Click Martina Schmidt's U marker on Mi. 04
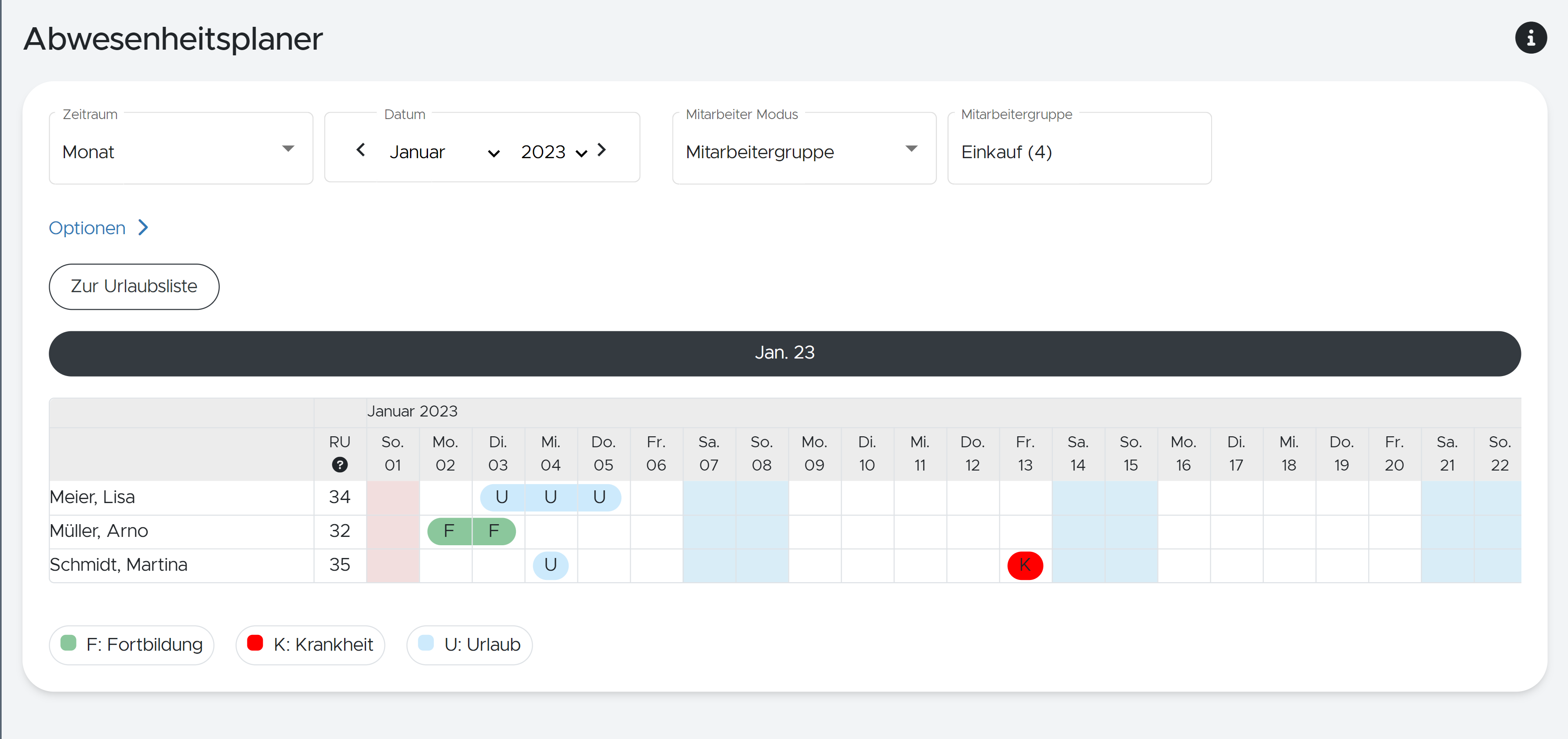 coord(550,565)
